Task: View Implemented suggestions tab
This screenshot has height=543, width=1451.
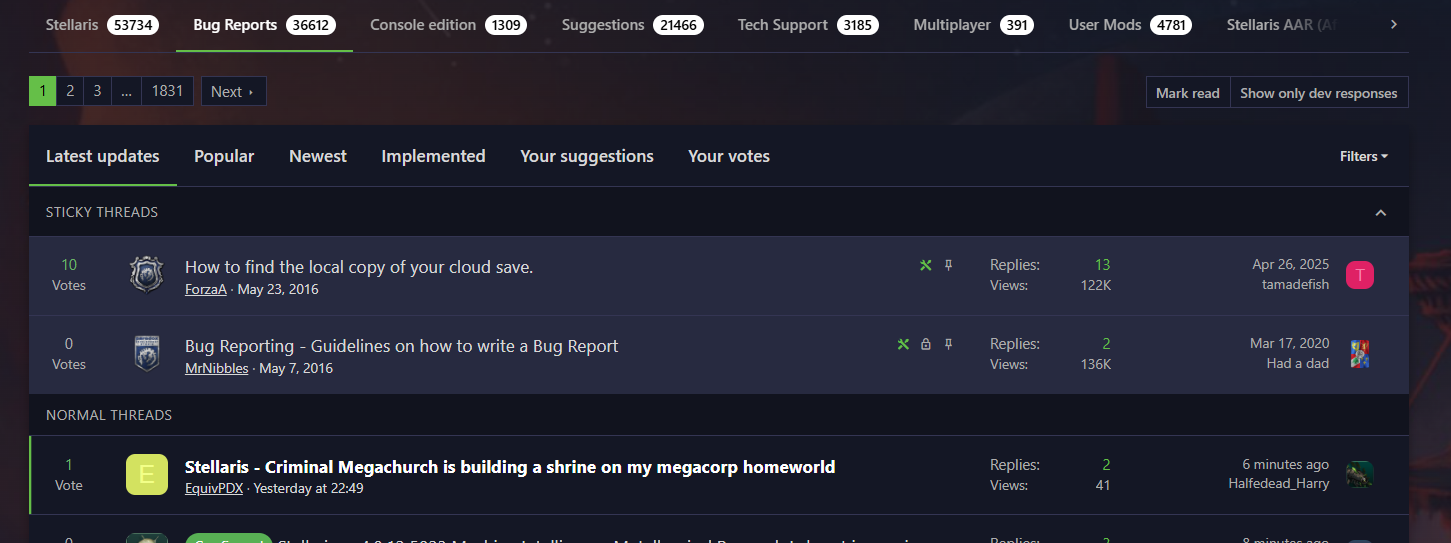Action: pyautogui.click(x=433, y=156)
